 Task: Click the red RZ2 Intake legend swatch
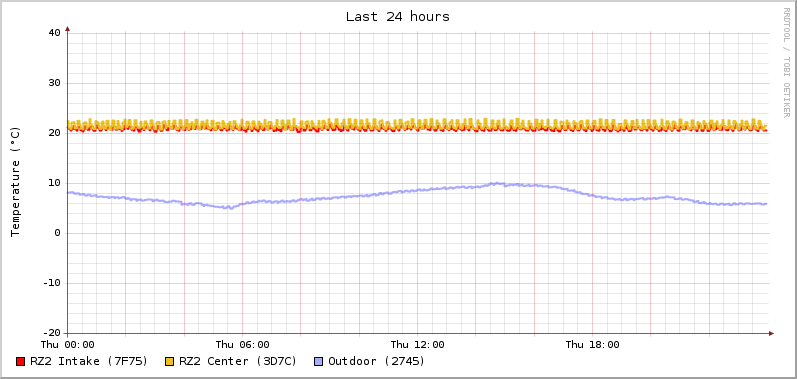(x=20, y=362)
